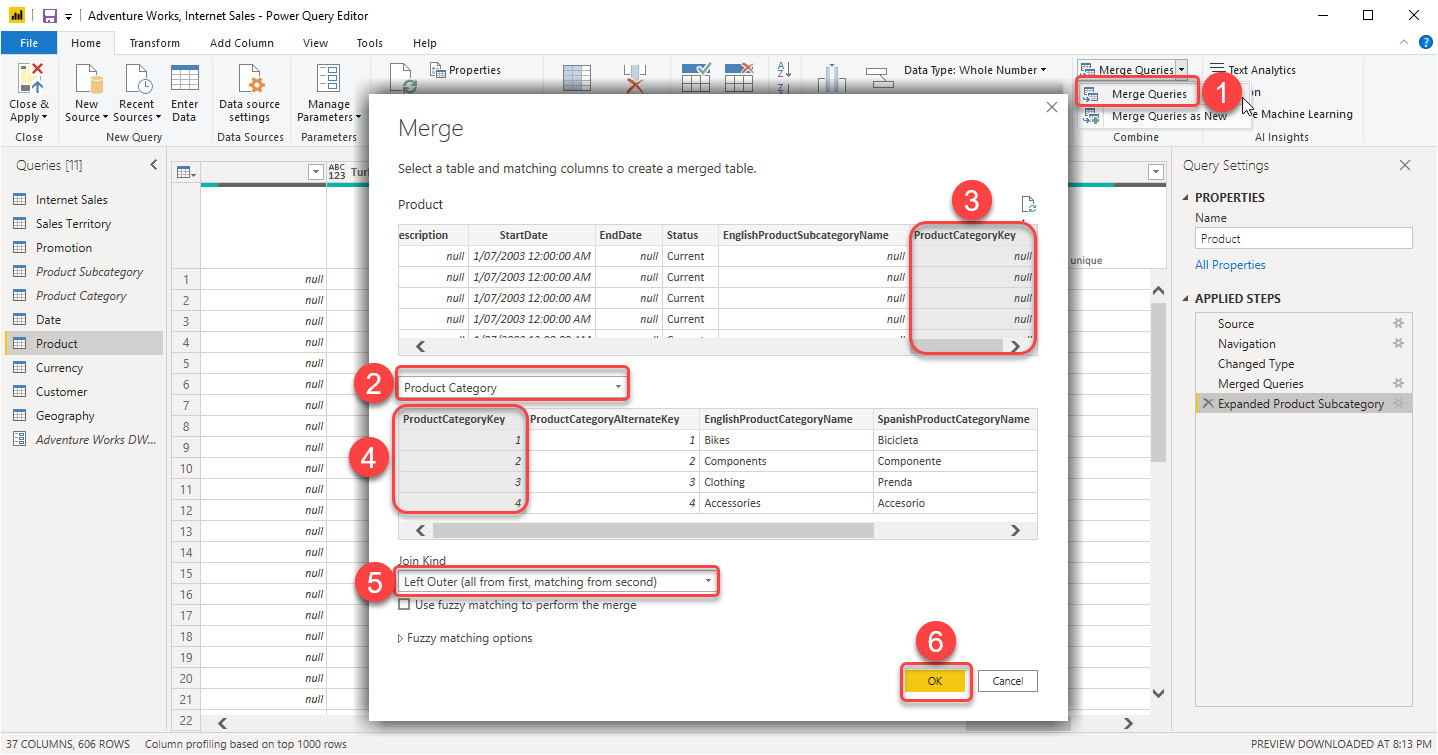Open the Help question mark icon
Image resolution: width=1438 pixels, height=755 pixels.
(x=1426, y=42)
